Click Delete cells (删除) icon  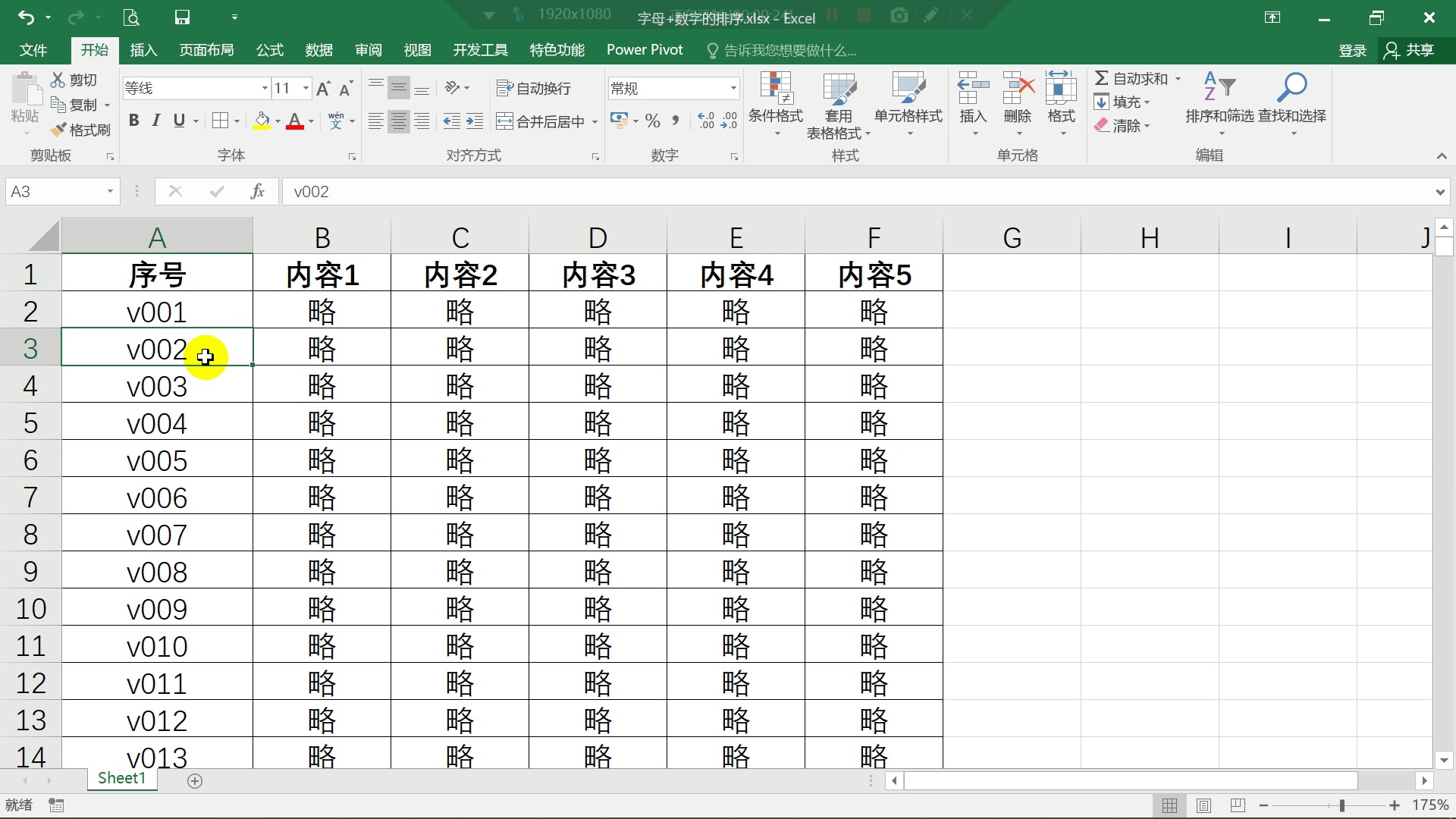(x=1018, y=88)
